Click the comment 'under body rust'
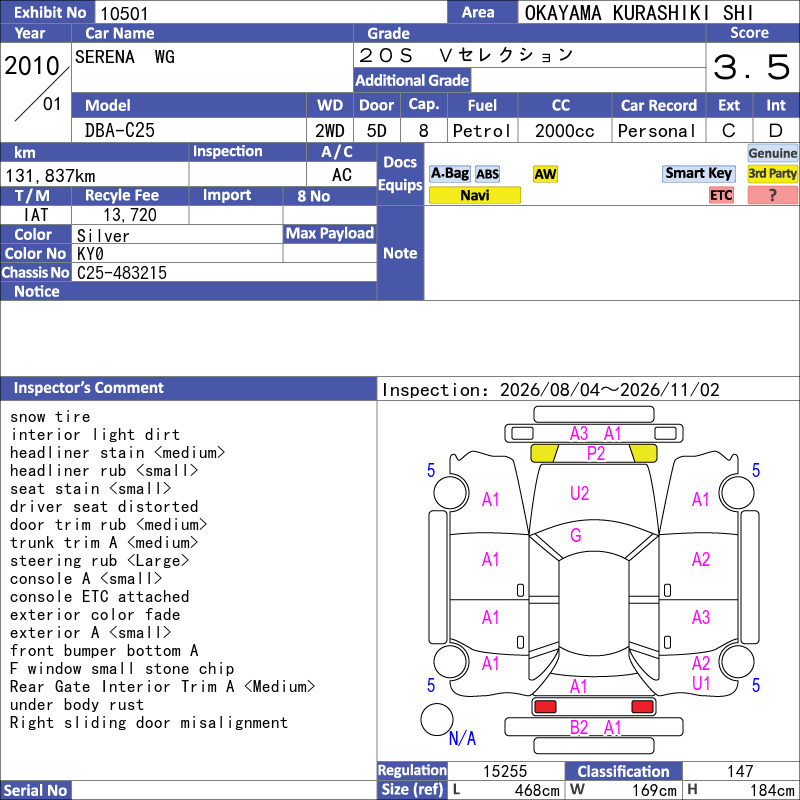This screenshot has width=800, height=800. click(x=77, y=705)
